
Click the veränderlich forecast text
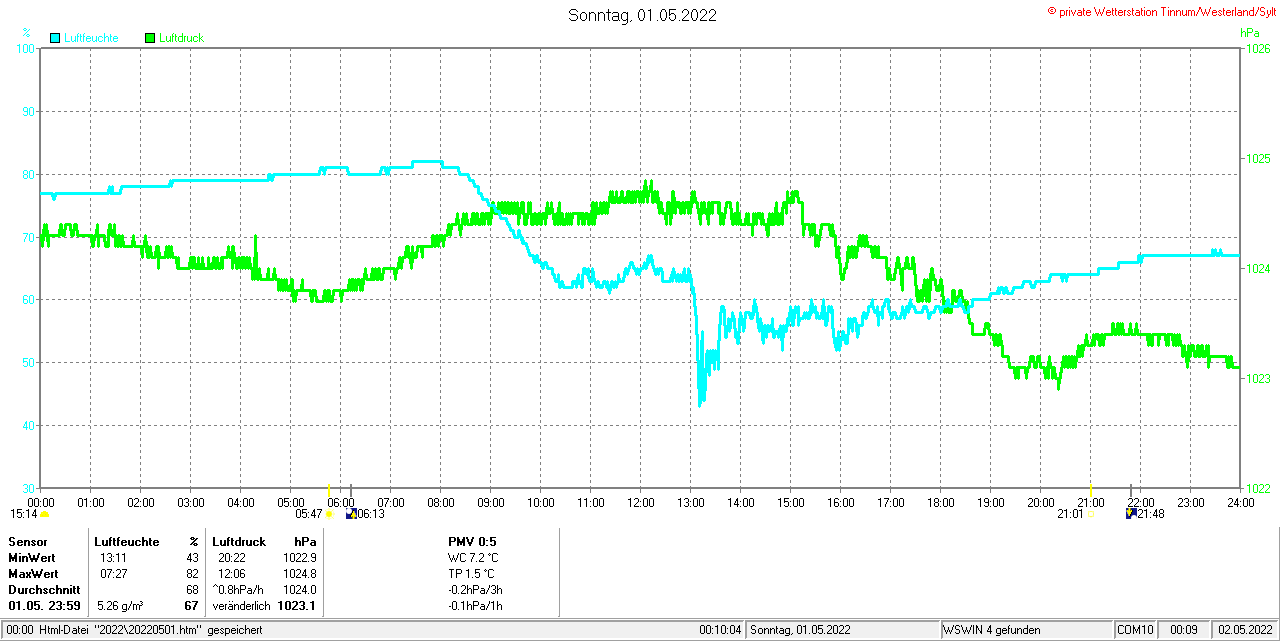pos(241,606)
